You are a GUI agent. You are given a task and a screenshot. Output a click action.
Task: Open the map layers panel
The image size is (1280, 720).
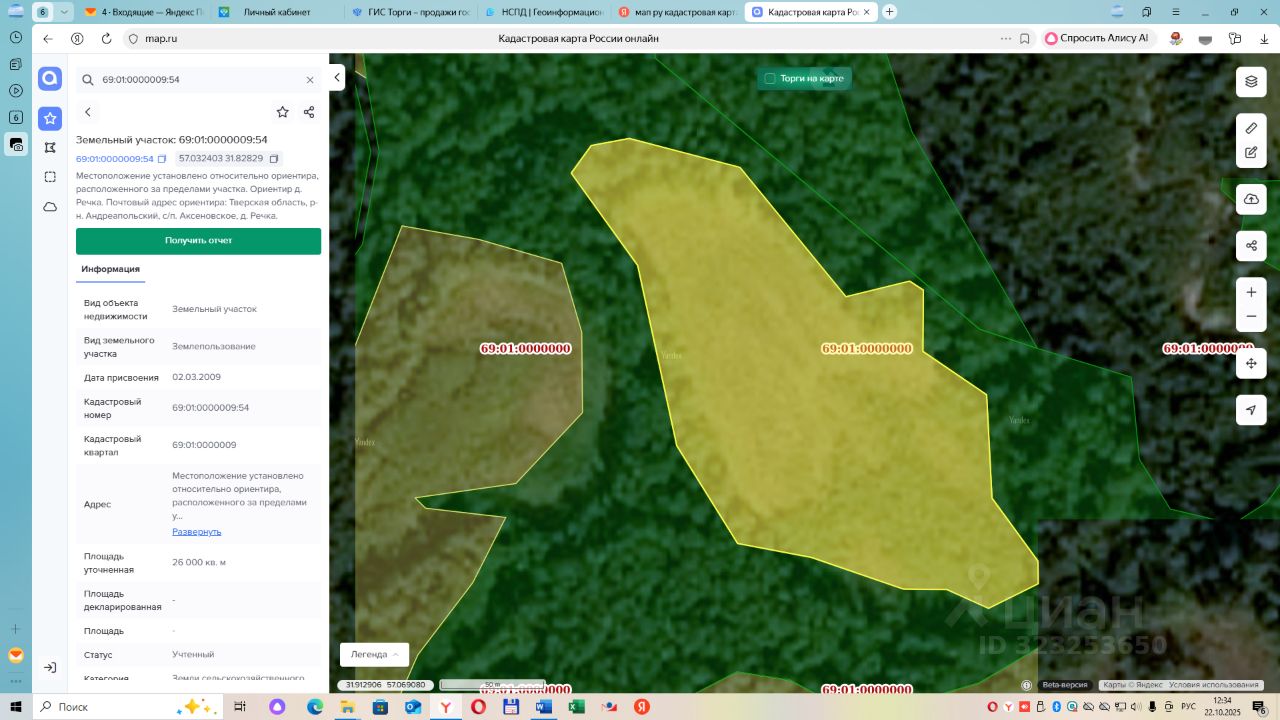coord(1251,82)
